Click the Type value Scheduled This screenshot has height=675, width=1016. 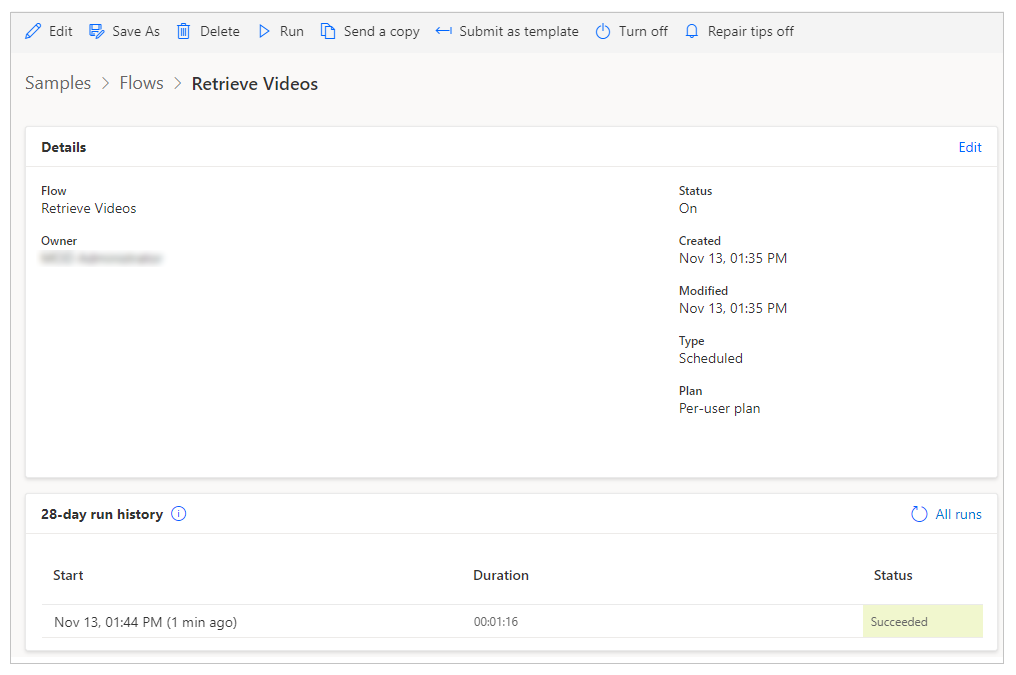(x=711, y=358)
